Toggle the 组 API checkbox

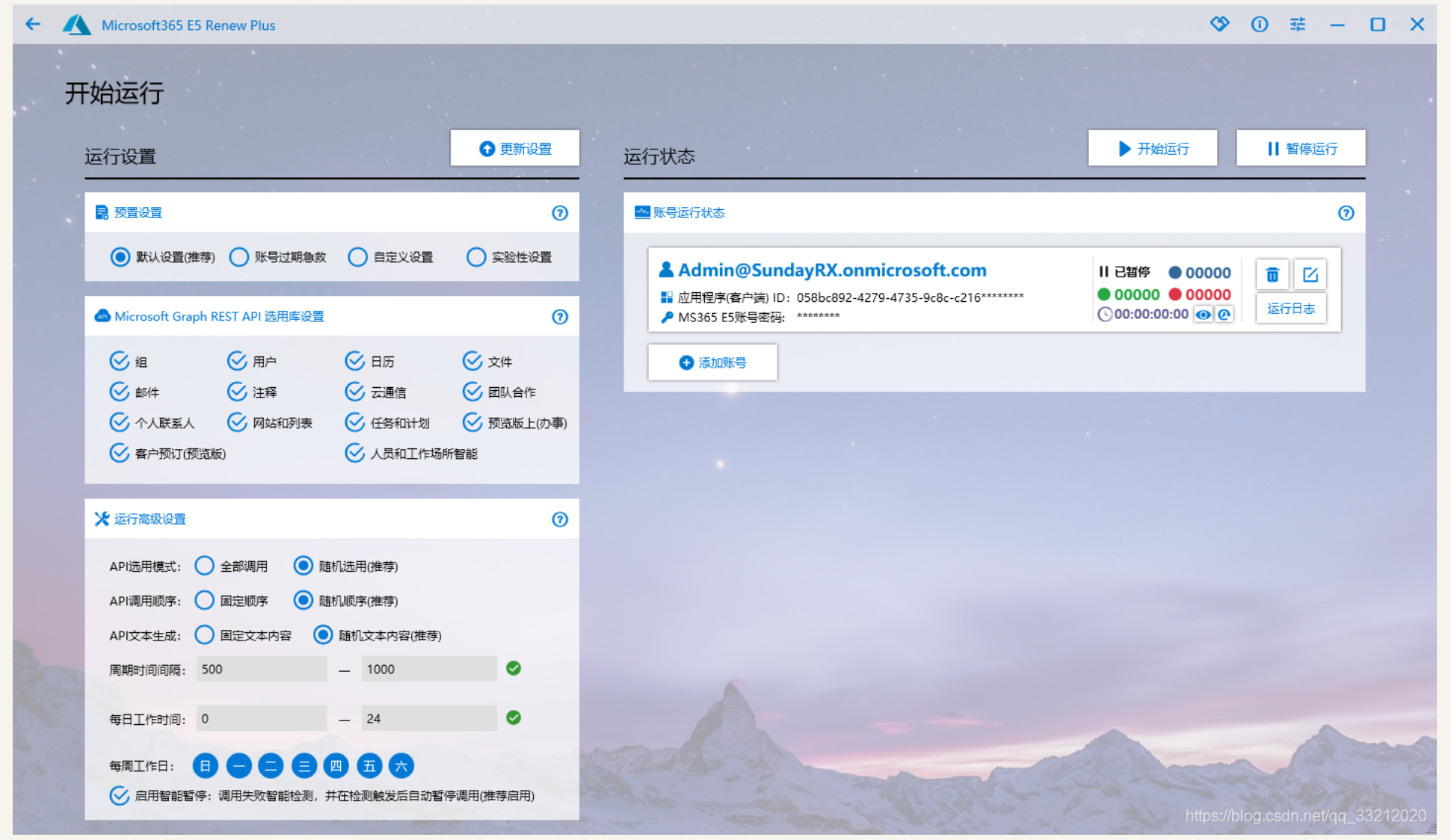pyautogui.click(x=120, y=361)
